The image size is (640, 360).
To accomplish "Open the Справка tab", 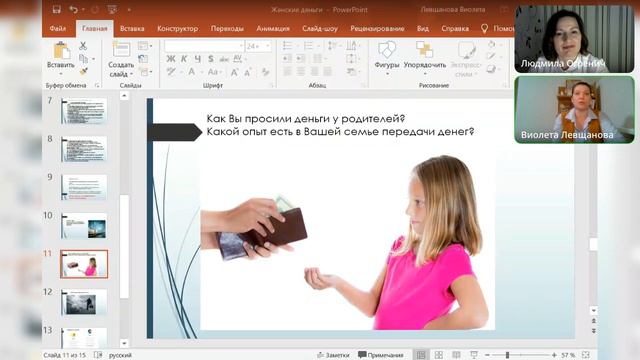I will point(455,29).
